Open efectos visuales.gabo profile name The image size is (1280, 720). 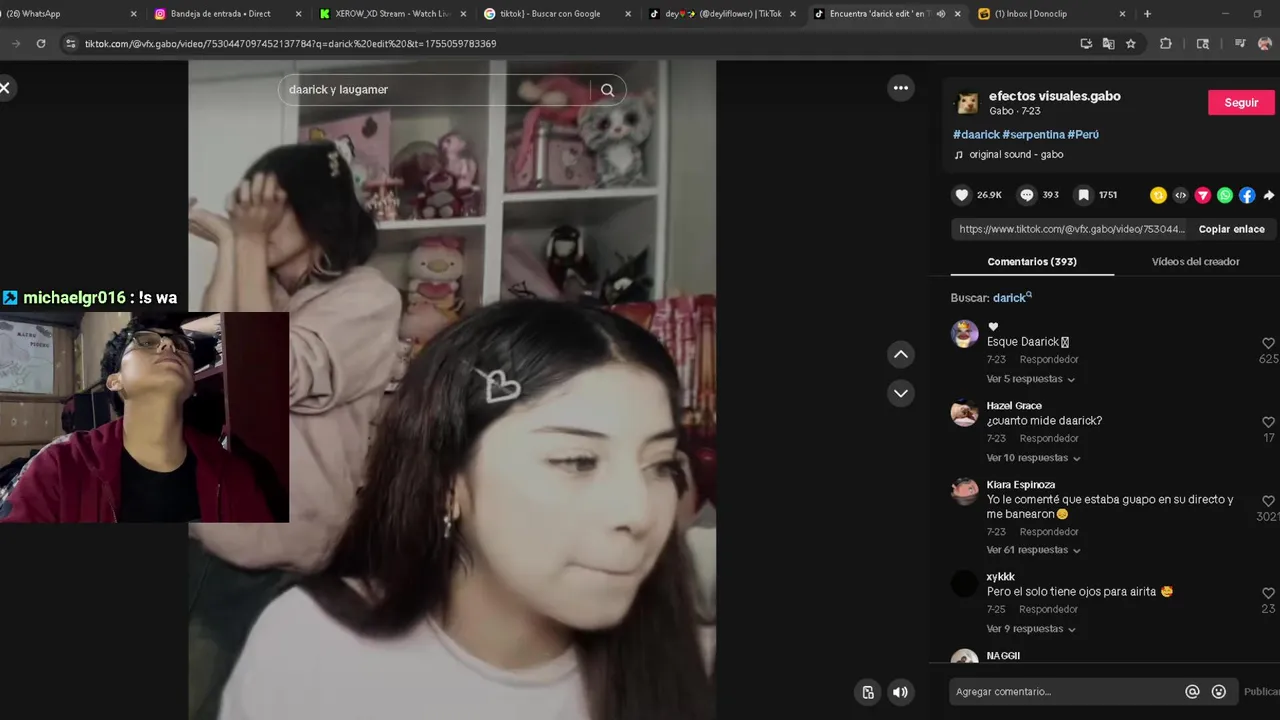pyautogui.click(x=1054, y=96)
